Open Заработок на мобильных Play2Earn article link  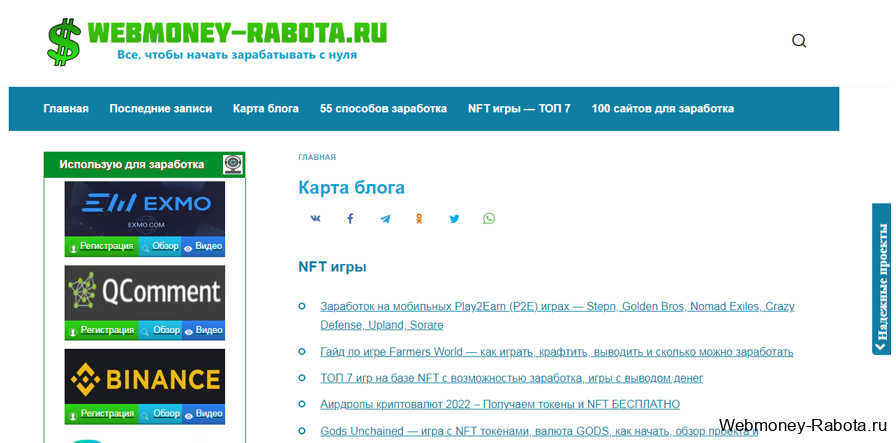click(557, 316)
